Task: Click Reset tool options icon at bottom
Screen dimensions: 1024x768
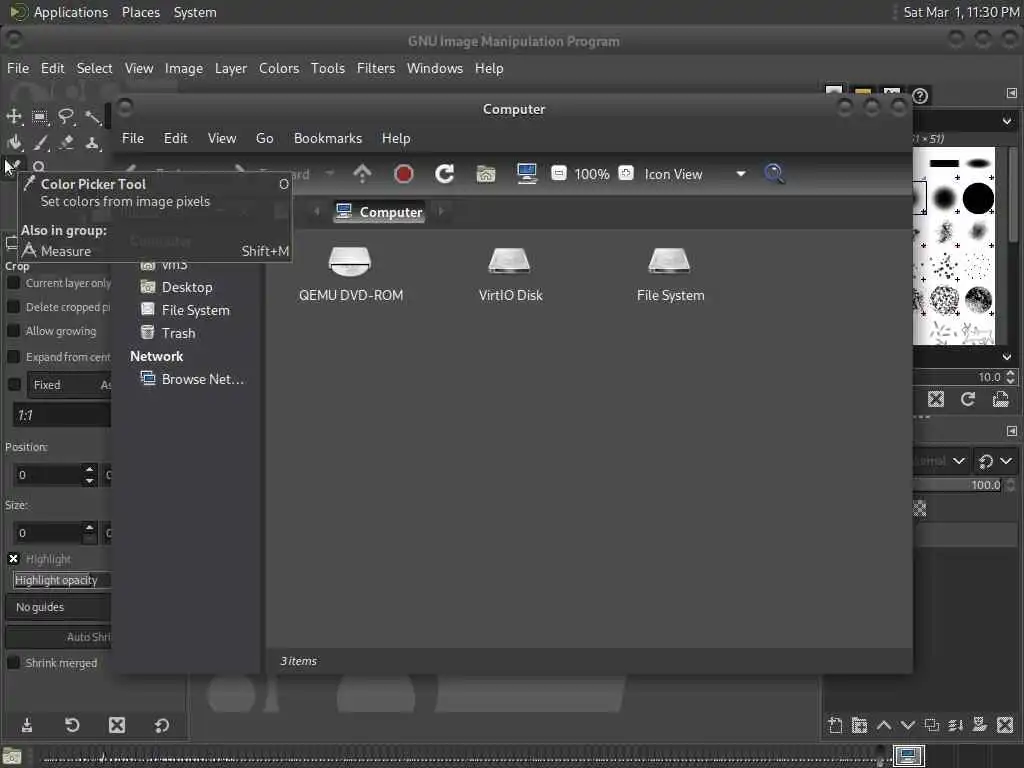Action: [161, 725]
